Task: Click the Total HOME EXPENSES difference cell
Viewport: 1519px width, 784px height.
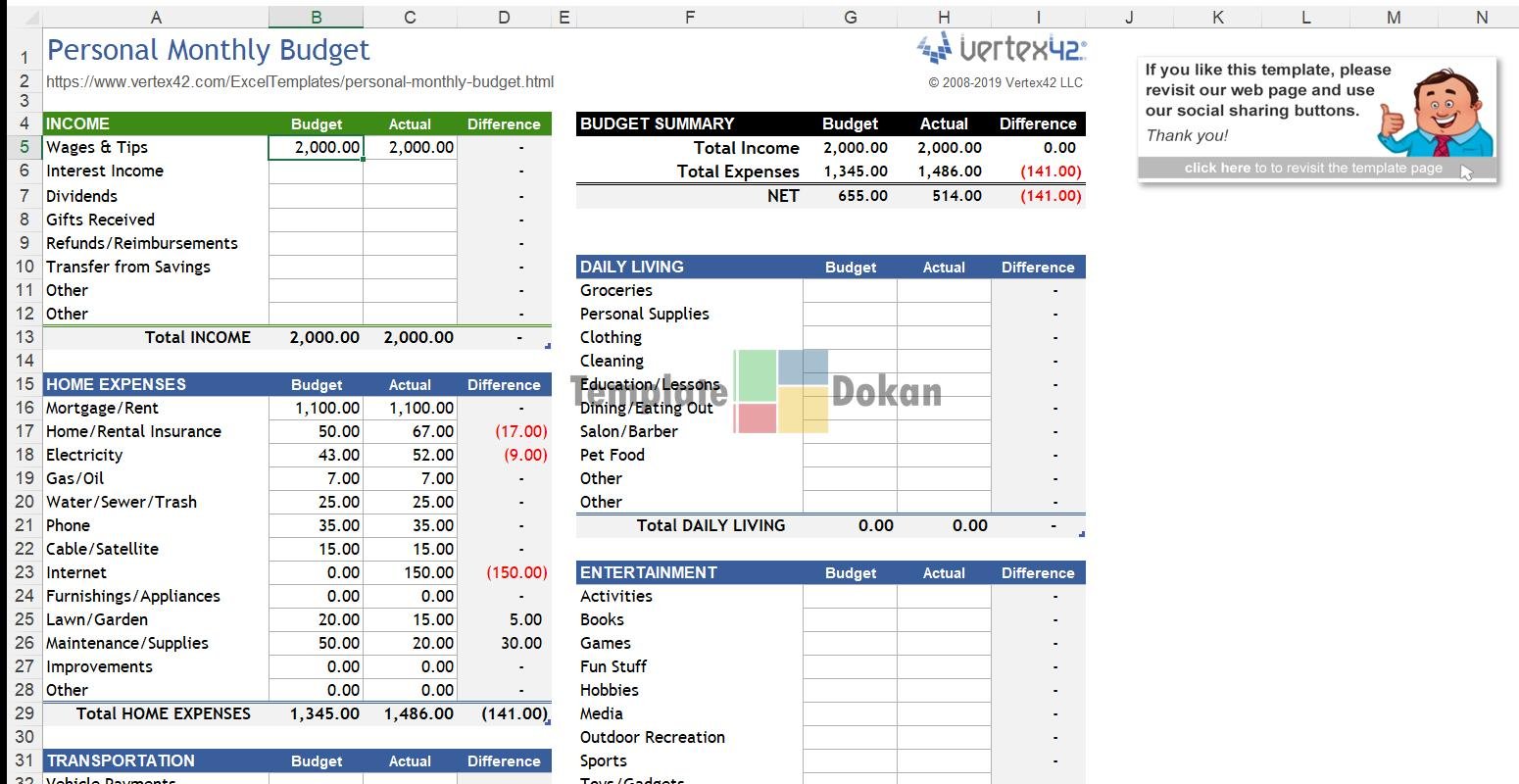Action: coord(504,714)
